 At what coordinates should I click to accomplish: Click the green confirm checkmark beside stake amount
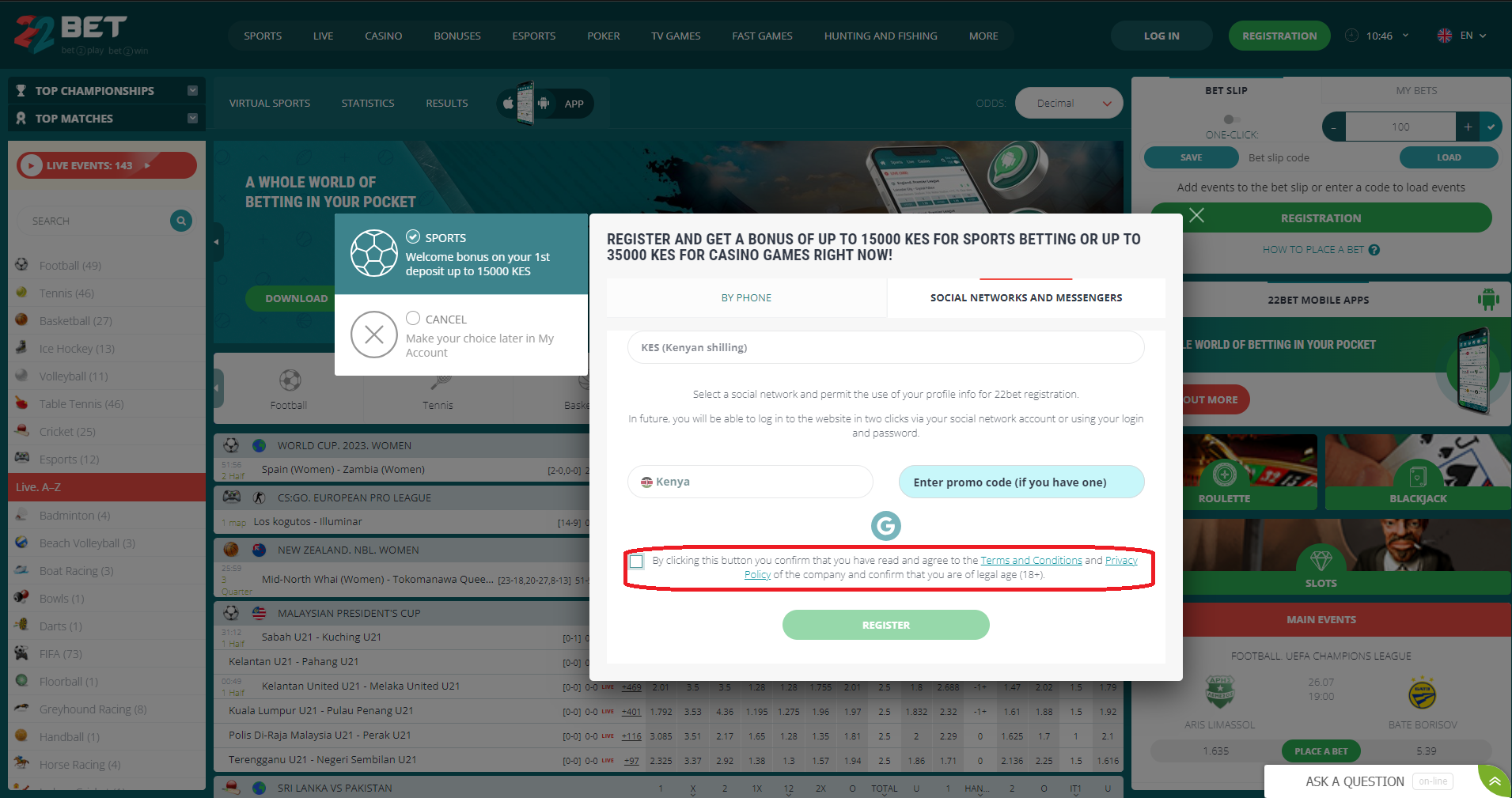tap(1491, 127)
